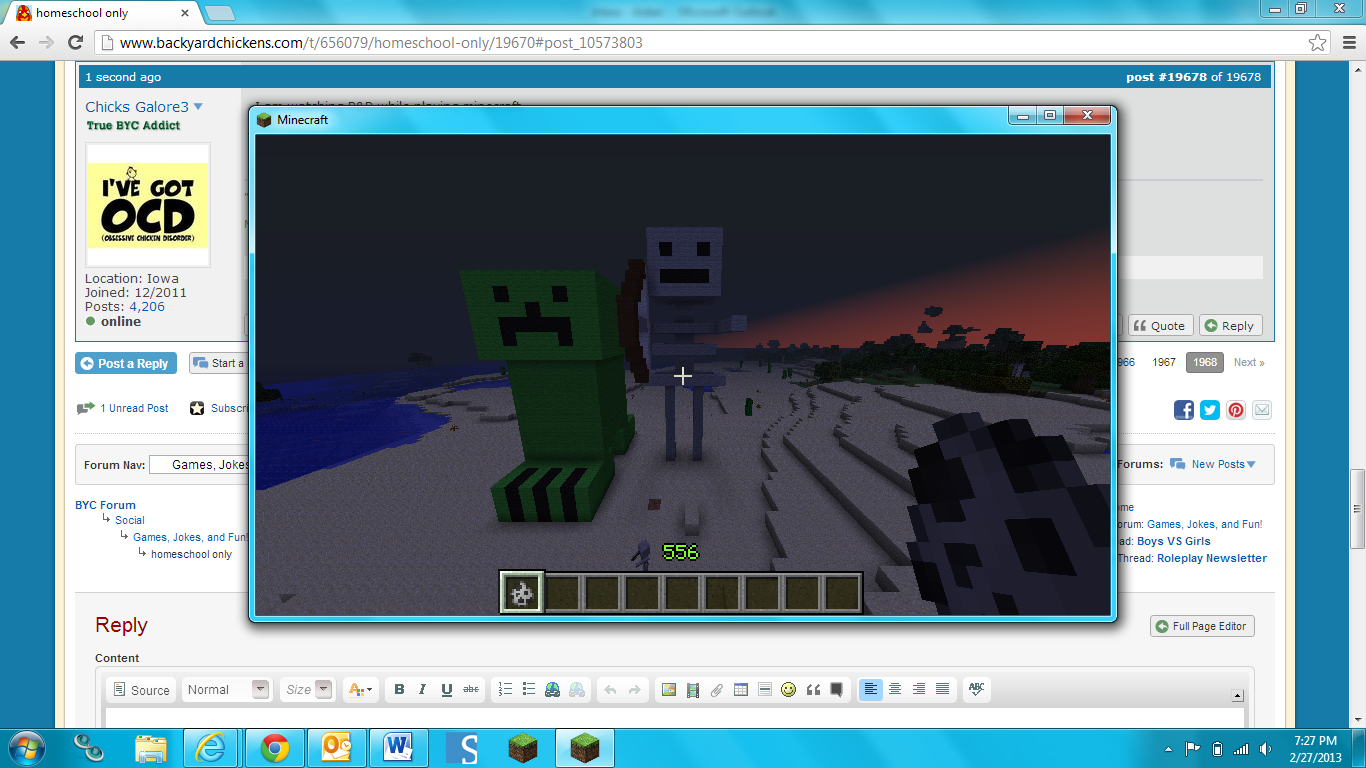Viewport: 1366px width, 768px height.
Task: Click the Post a Reply button
Action: tap(126, 363)
